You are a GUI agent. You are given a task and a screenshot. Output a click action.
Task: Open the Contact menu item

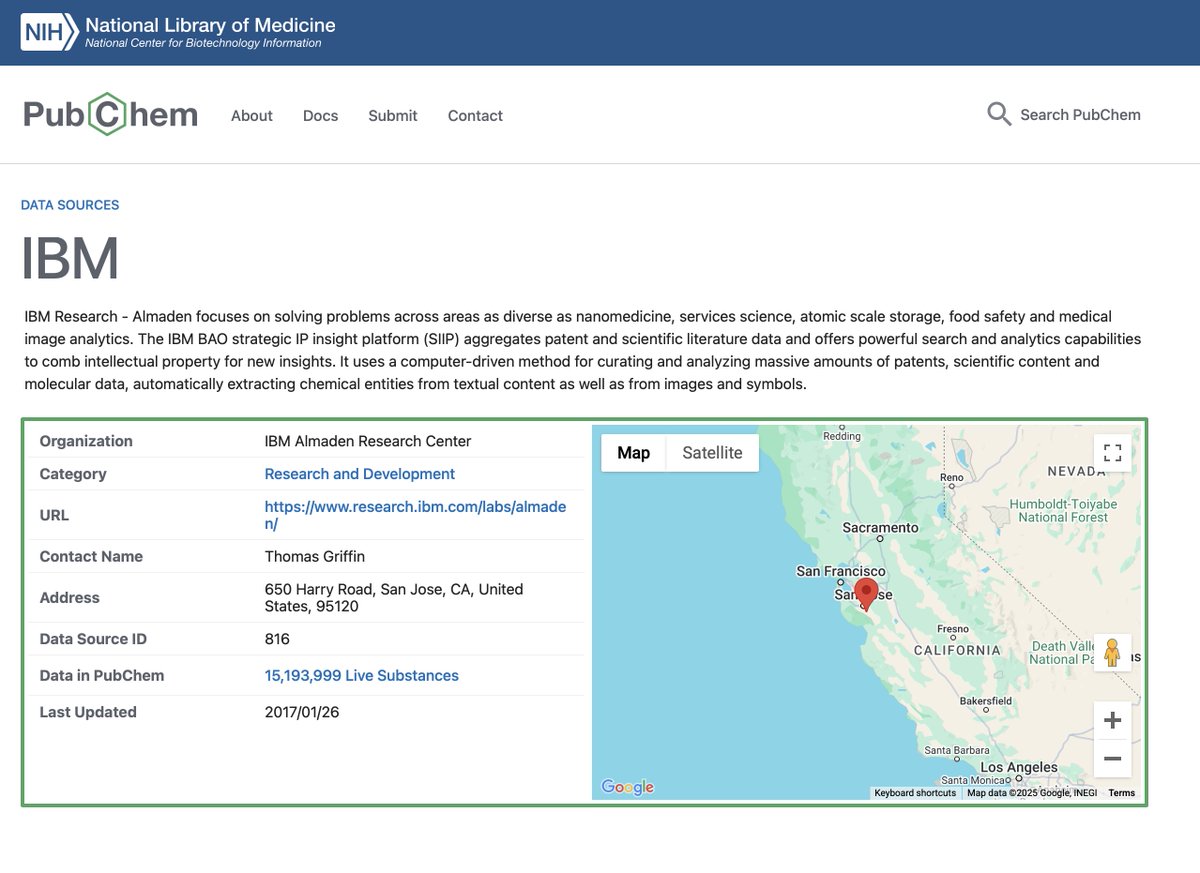click(475, 116)
